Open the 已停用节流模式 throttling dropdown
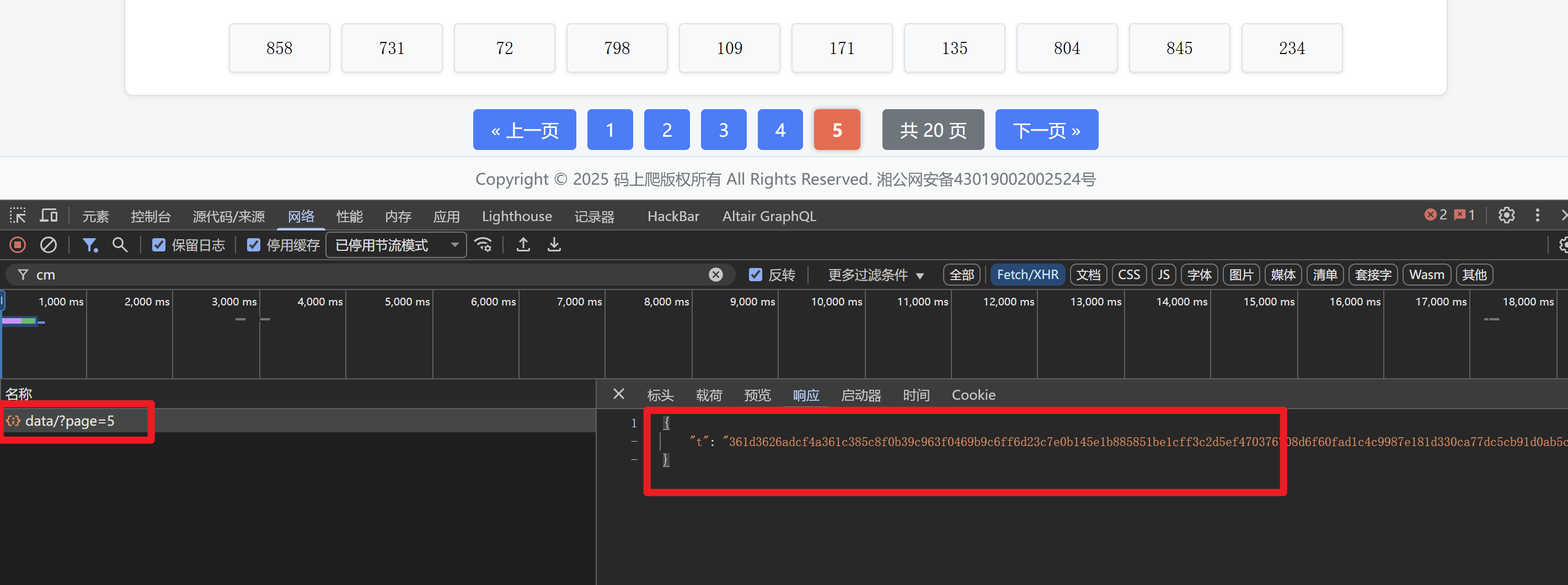1568x585 pixels. 396,245
